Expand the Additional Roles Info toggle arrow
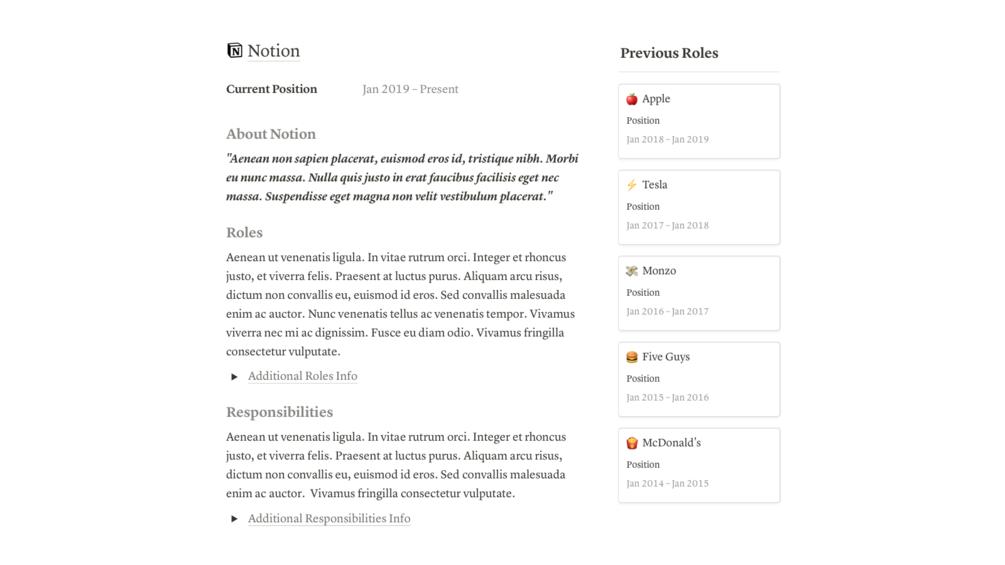This screenshot has height=565, width=1005. point(235,377)
